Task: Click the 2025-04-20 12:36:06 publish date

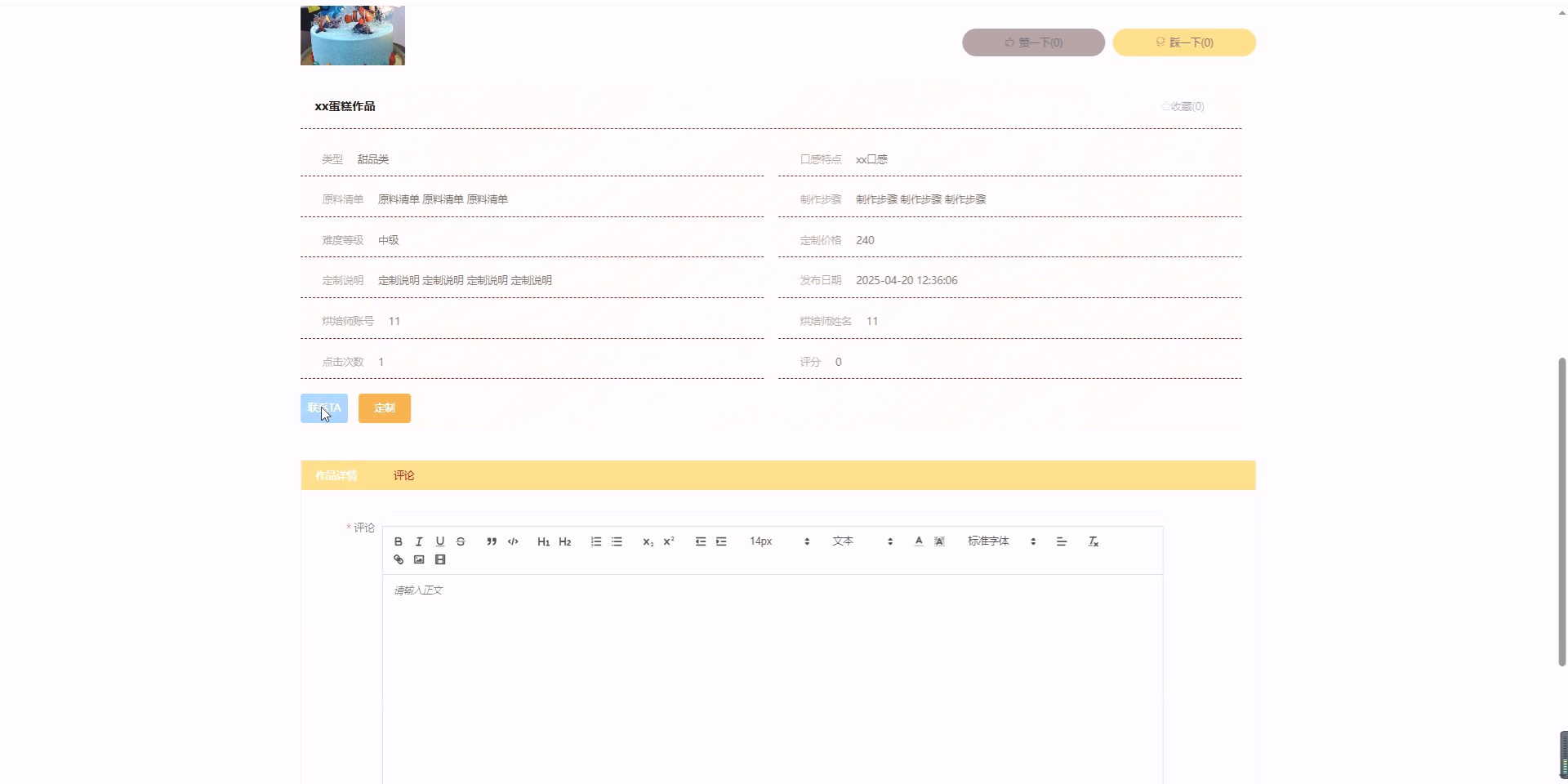Action: (x=906, y=280)
